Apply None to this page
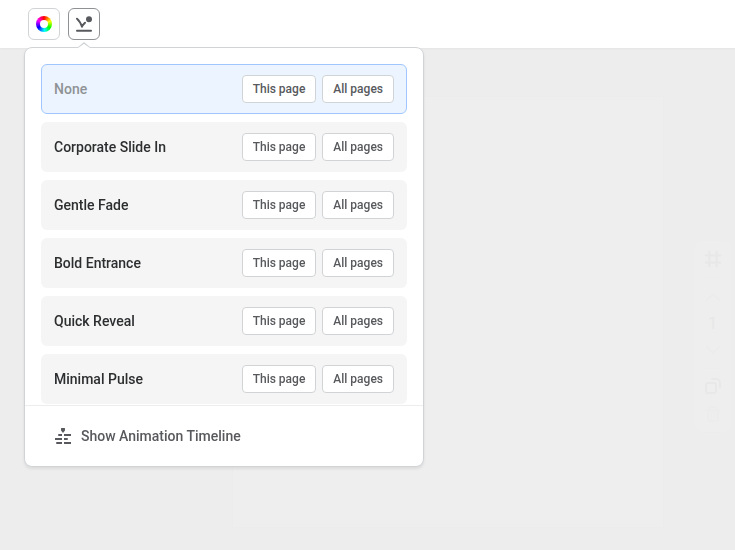The height and width of the screenshot is (550, 735). point(279,89)
